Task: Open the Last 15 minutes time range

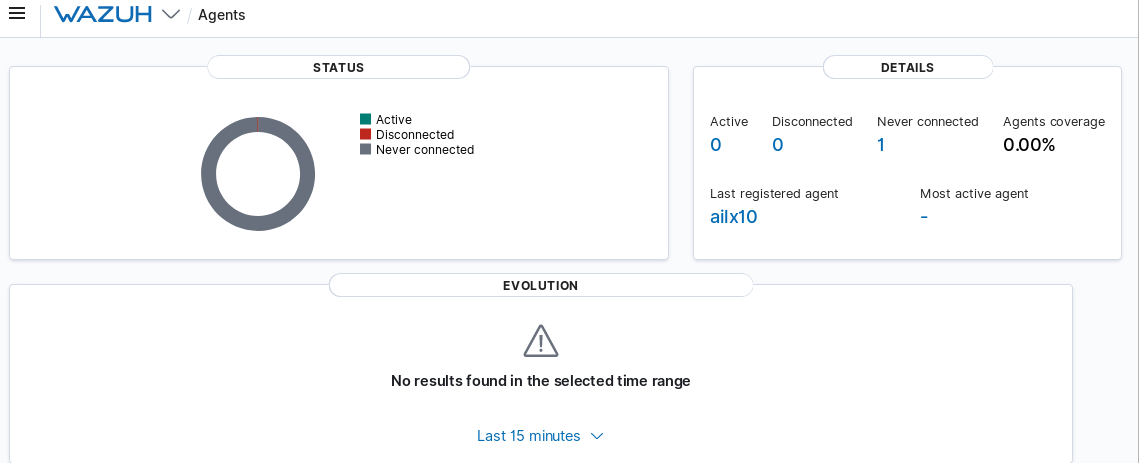Action: tap(529, 436)
